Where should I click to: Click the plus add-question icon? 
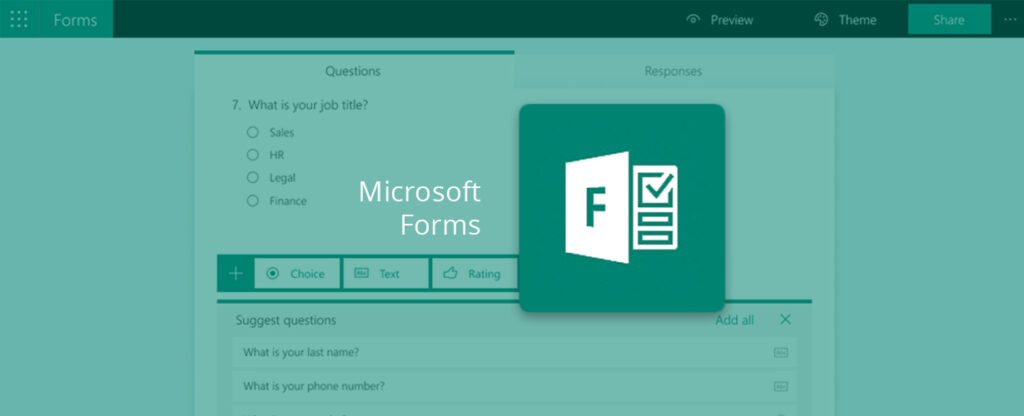tap(235, 273)
